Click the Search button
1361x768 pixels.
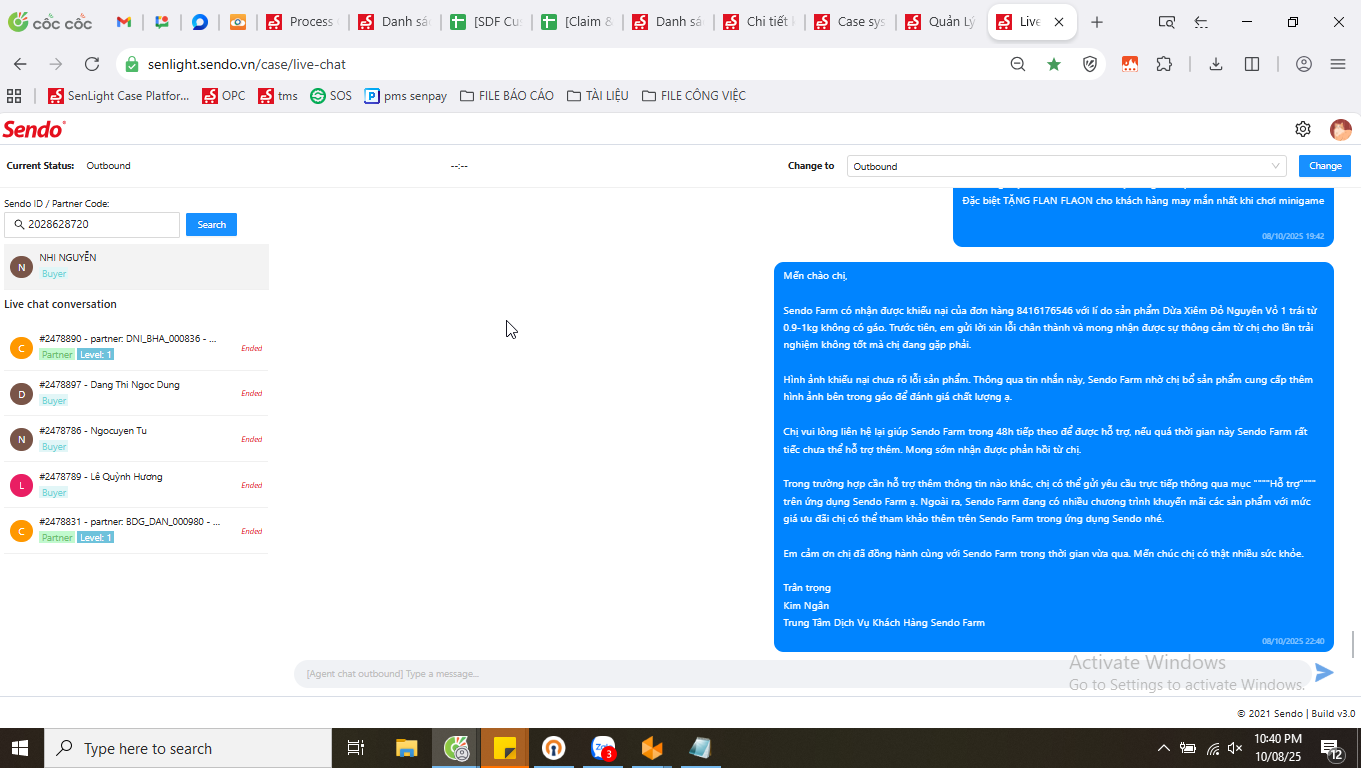(211, 225)
